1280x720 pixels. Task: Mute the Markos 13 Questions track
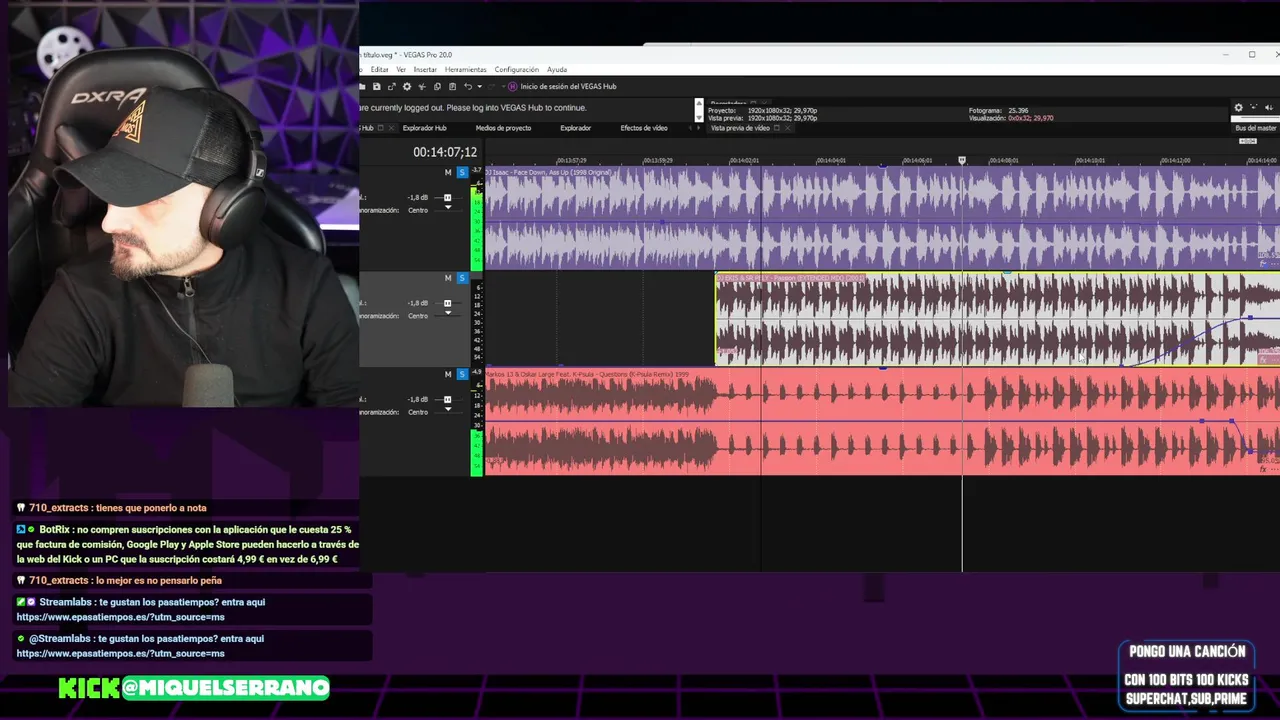click(x=448, y=374)
